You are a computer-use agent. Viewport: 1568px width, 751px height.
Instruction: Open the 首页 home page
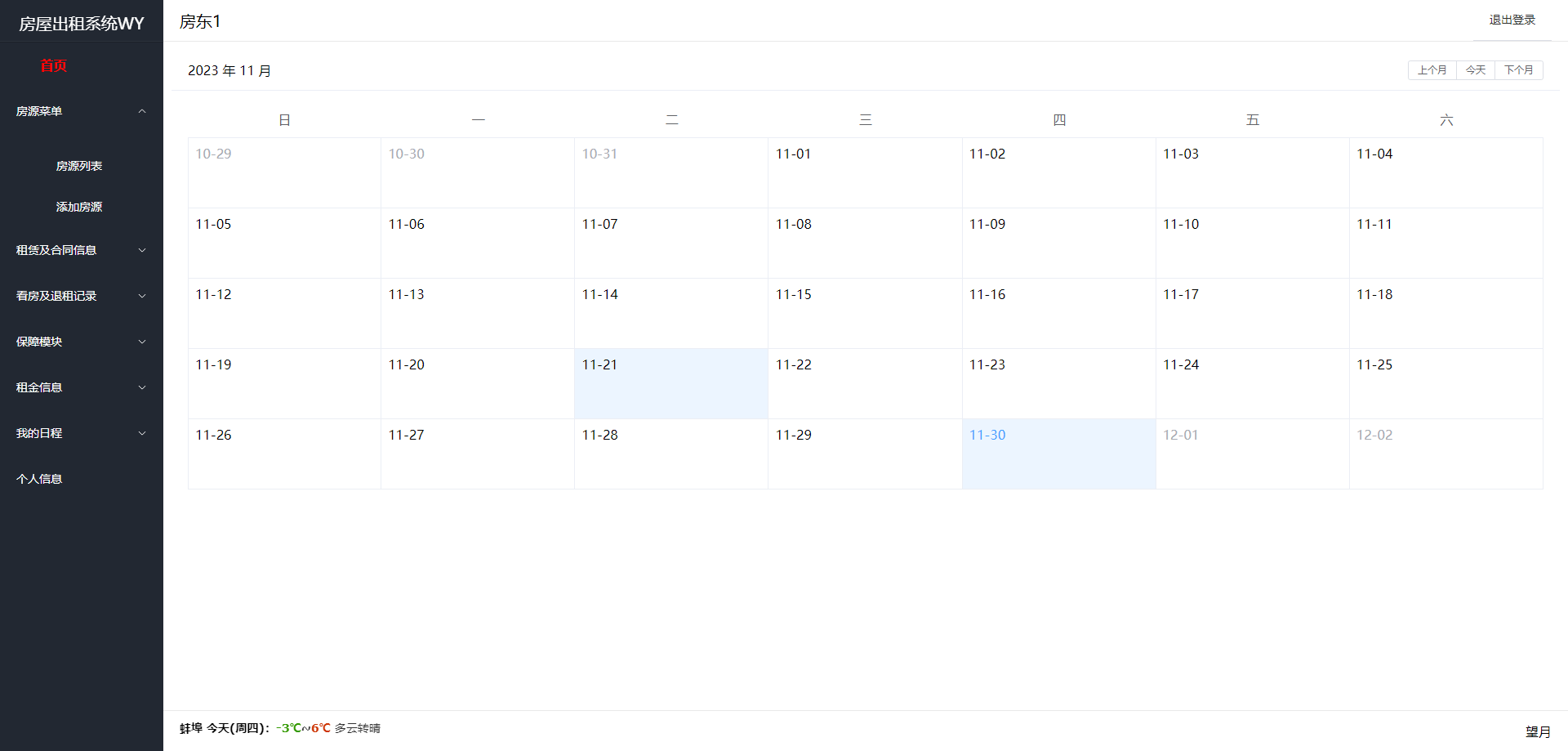pos(53,65)
